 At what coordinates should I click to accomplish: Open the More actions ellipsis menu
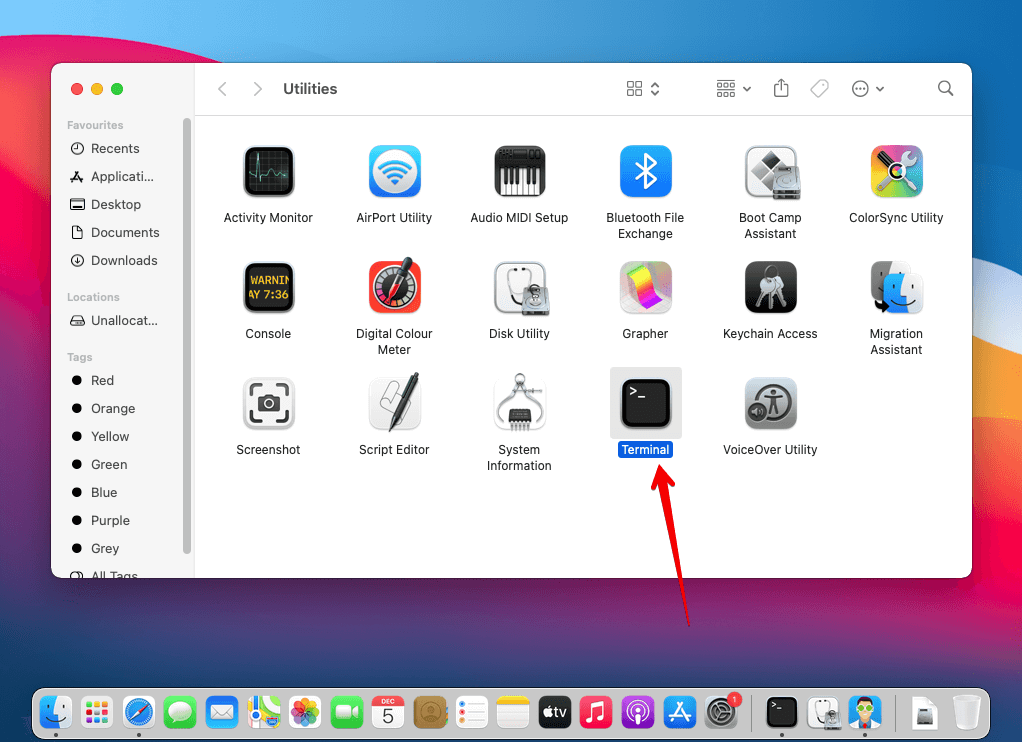pos(868,89)
